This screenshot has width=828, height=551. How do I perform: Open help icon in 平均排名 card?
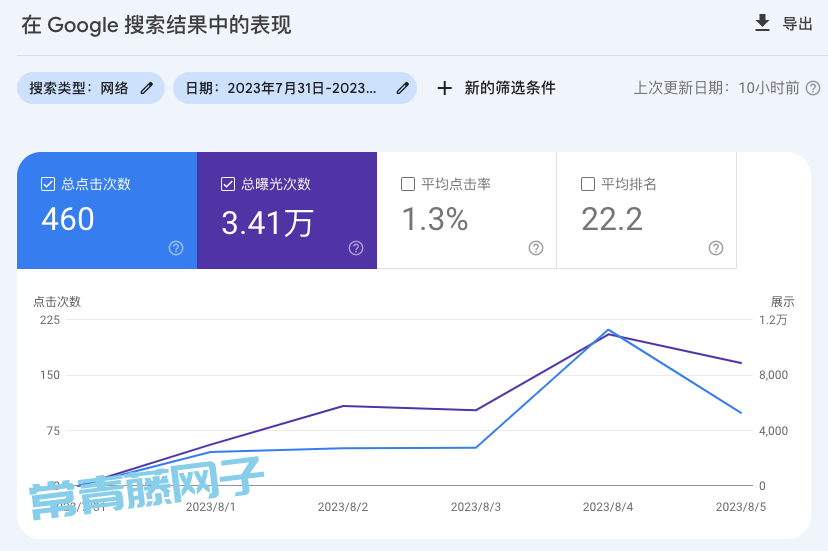716,248
